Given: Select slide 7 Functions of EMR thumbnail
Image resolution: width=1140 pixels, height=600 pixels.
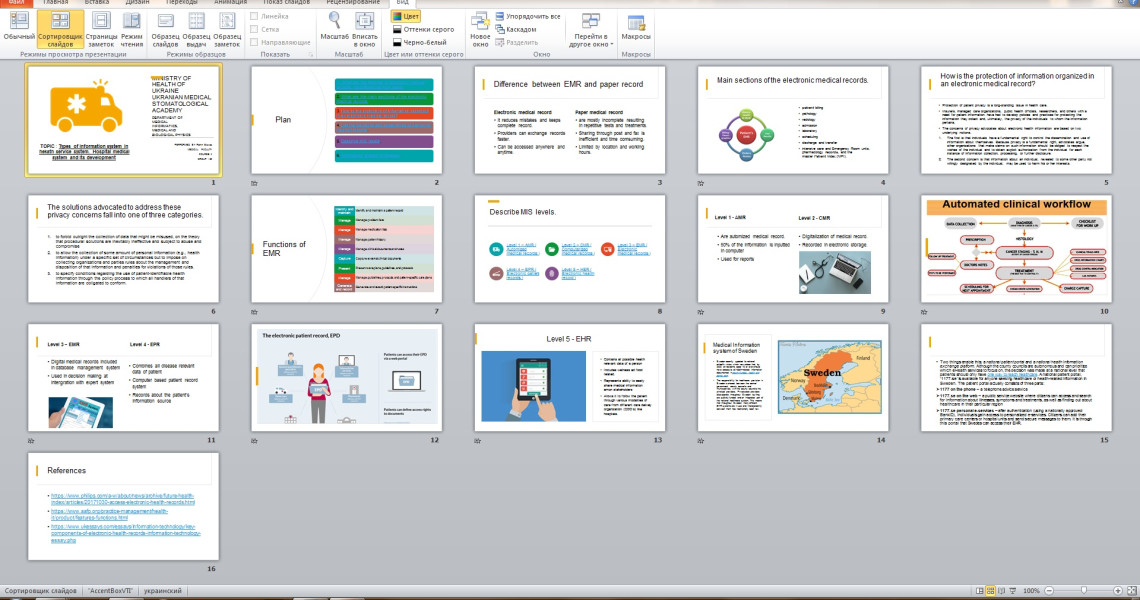Looking at the screenshot, I should click(347, 249).
